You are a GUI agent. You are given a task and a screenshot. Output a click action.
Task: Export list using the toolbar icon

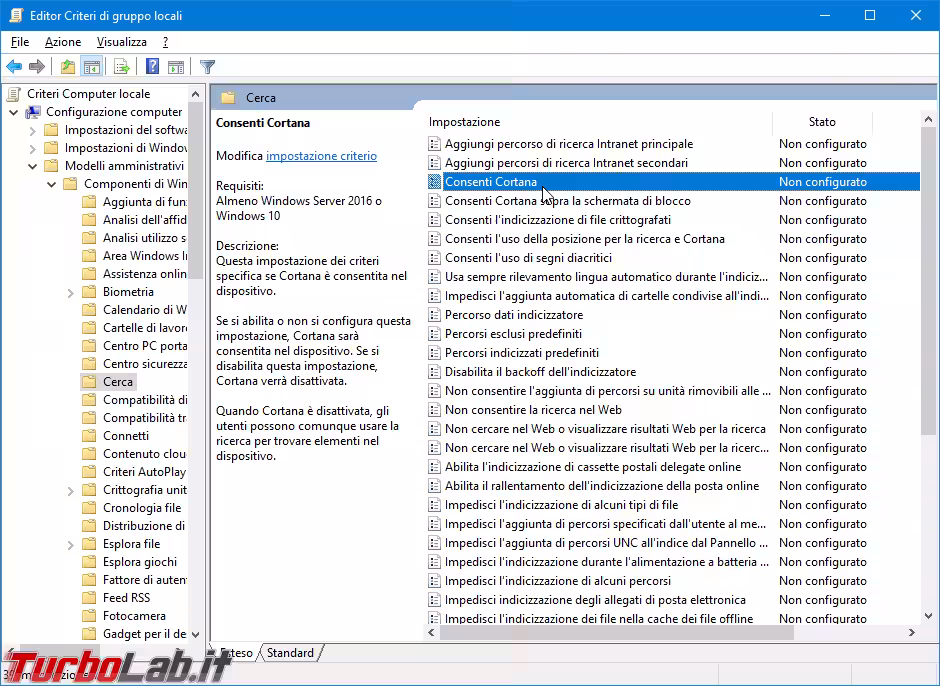pyautogui.click(x=122, y=67)
